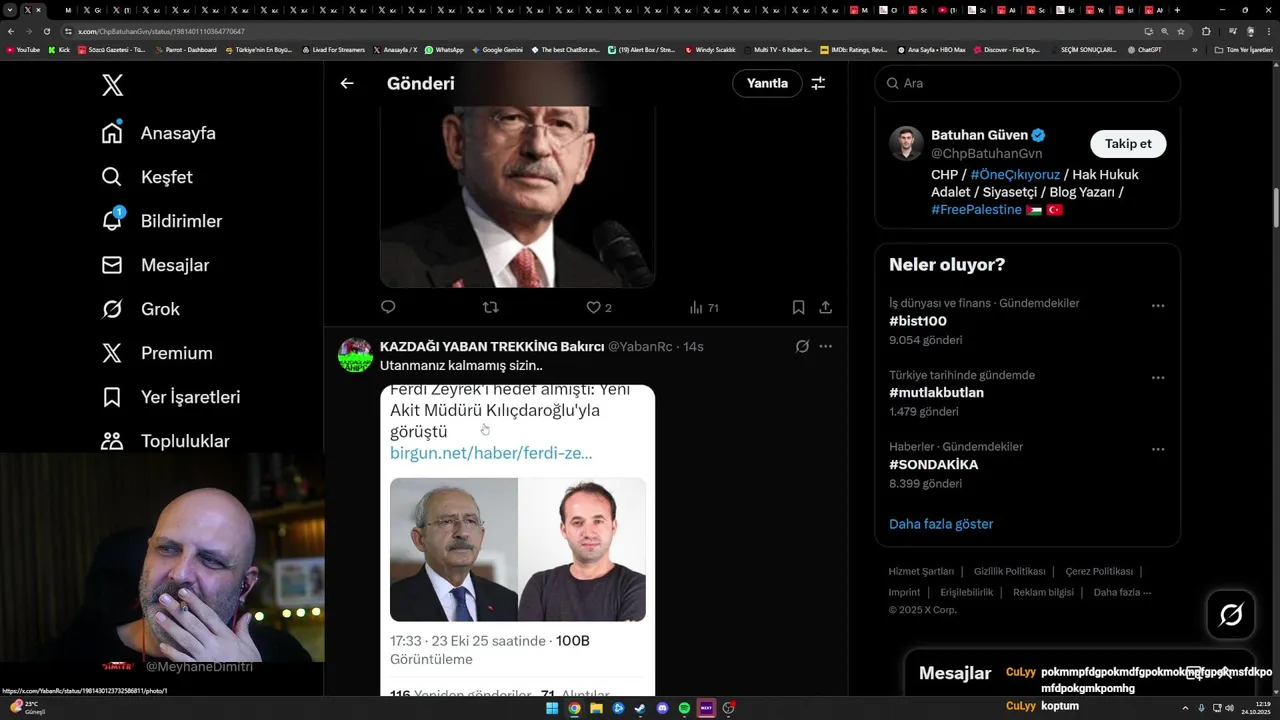Expand Daha fazla footer links
This screenshot has width=1280, height=720.
[x=1122, y=592]
